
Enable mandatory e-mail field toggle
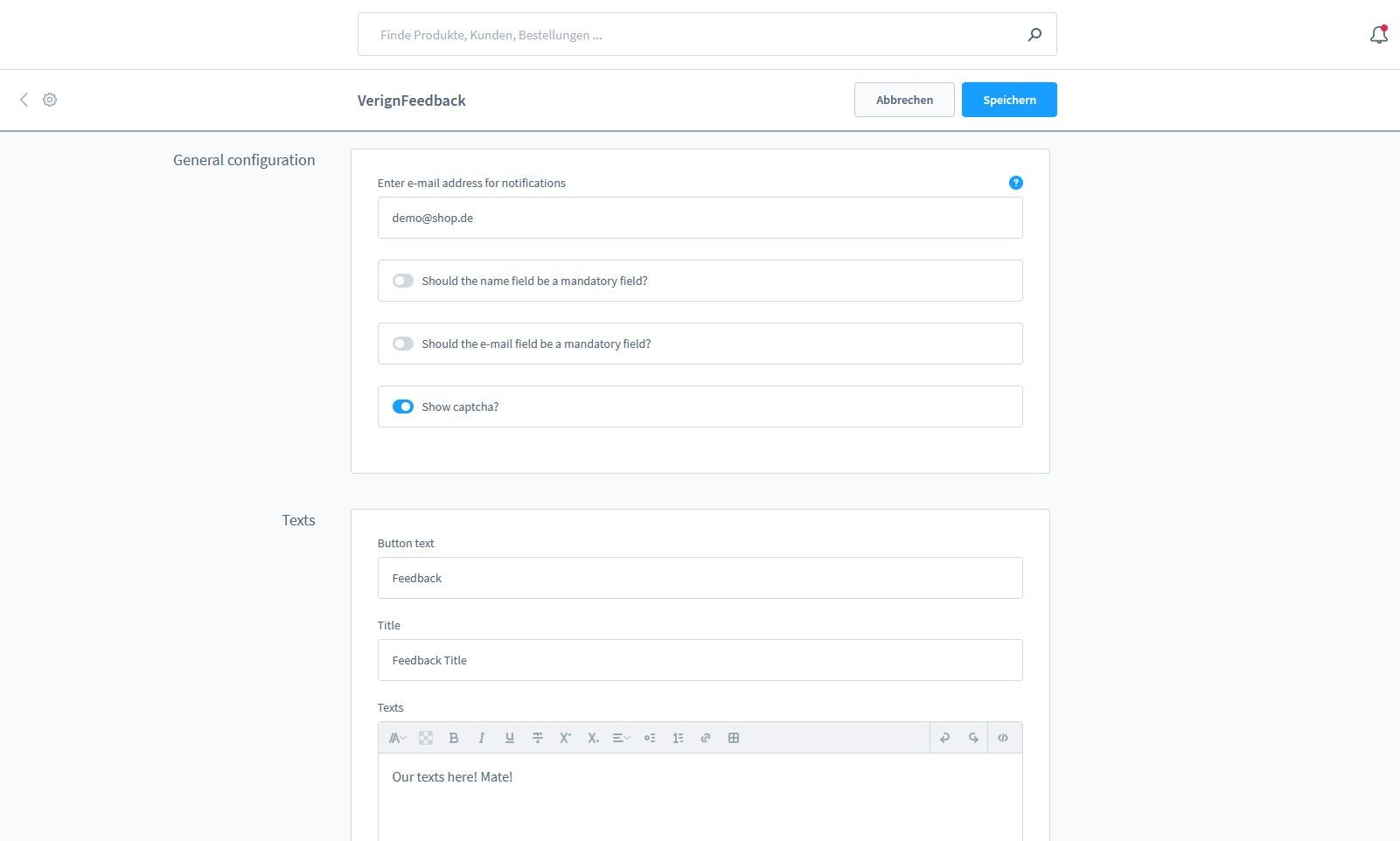point(403,344)
